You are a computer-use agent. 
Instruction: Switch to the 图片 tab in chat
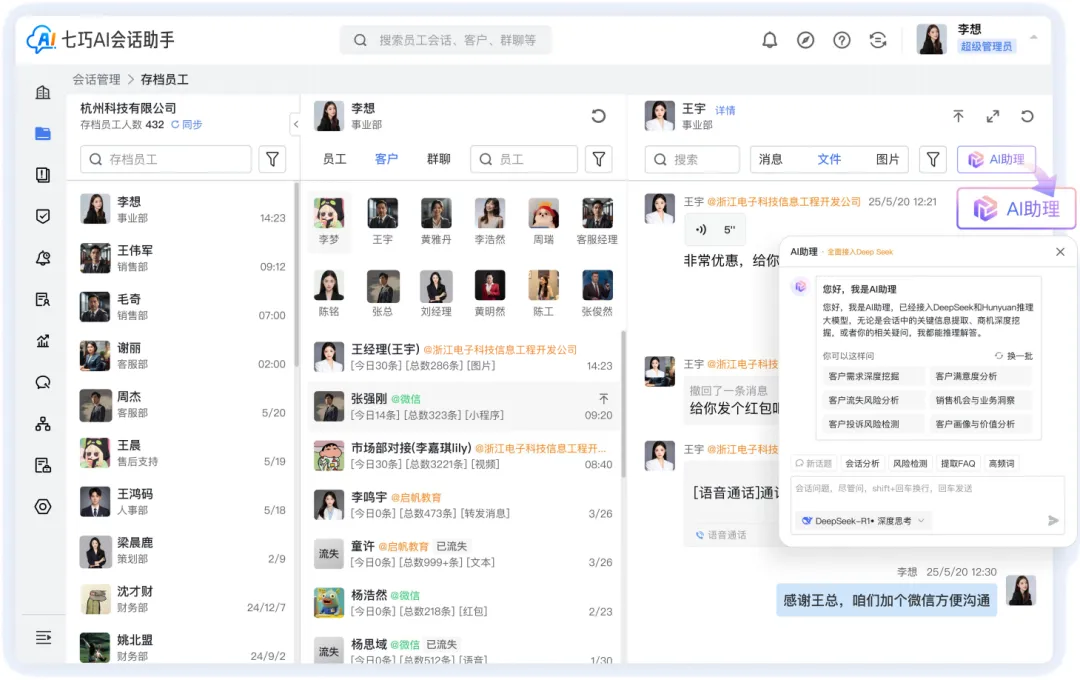887,159
